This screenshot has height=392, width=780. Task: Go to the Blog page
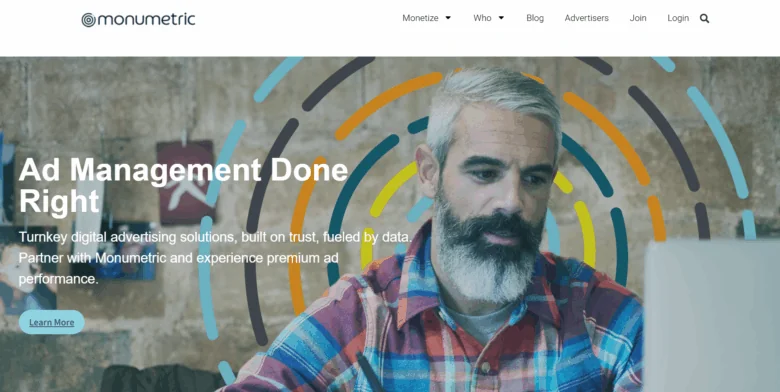(x=535, y=18)
